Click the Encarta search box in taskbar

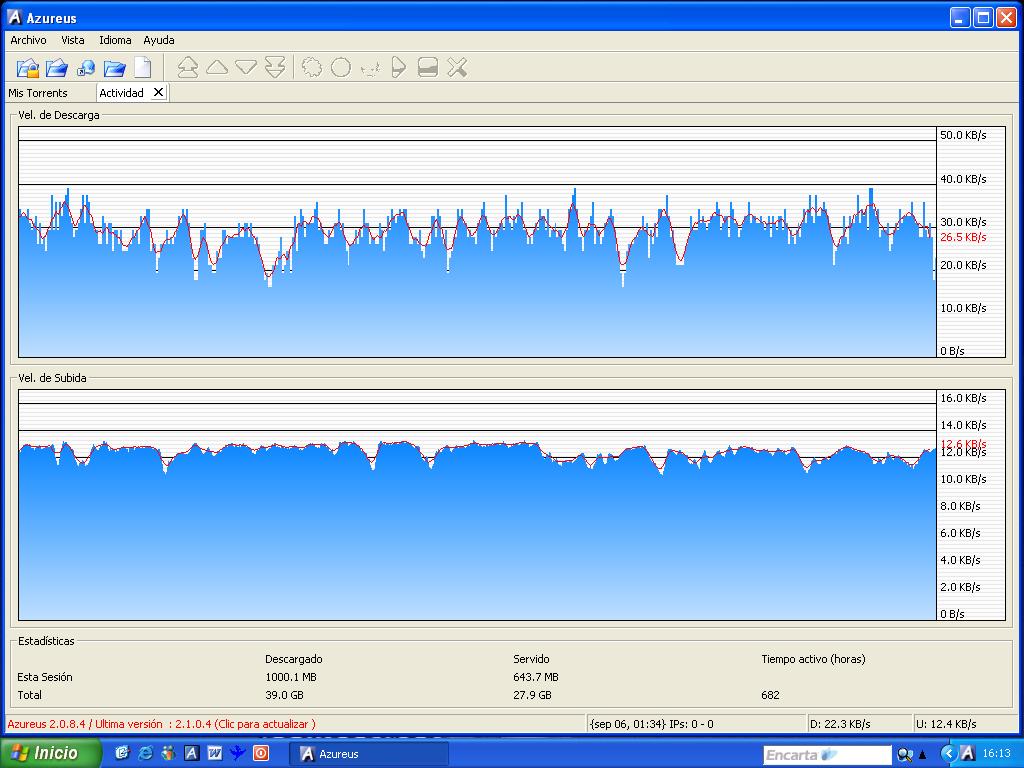pos(827,755)
